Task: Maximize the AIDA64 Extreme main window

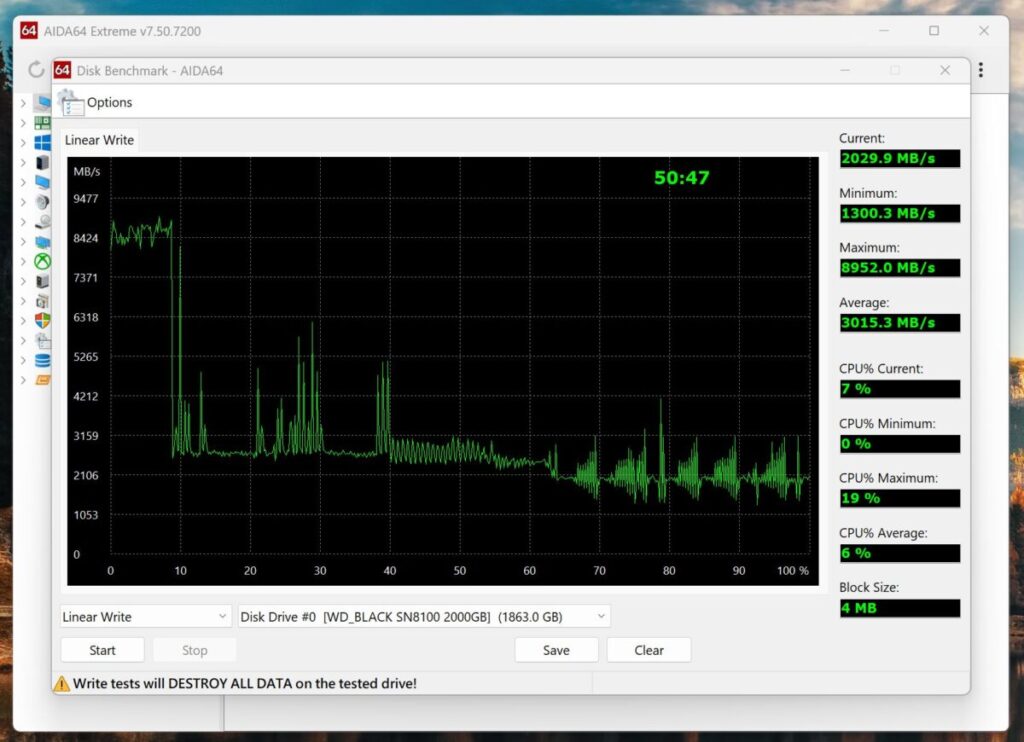Action: click(x=934, y=31)
